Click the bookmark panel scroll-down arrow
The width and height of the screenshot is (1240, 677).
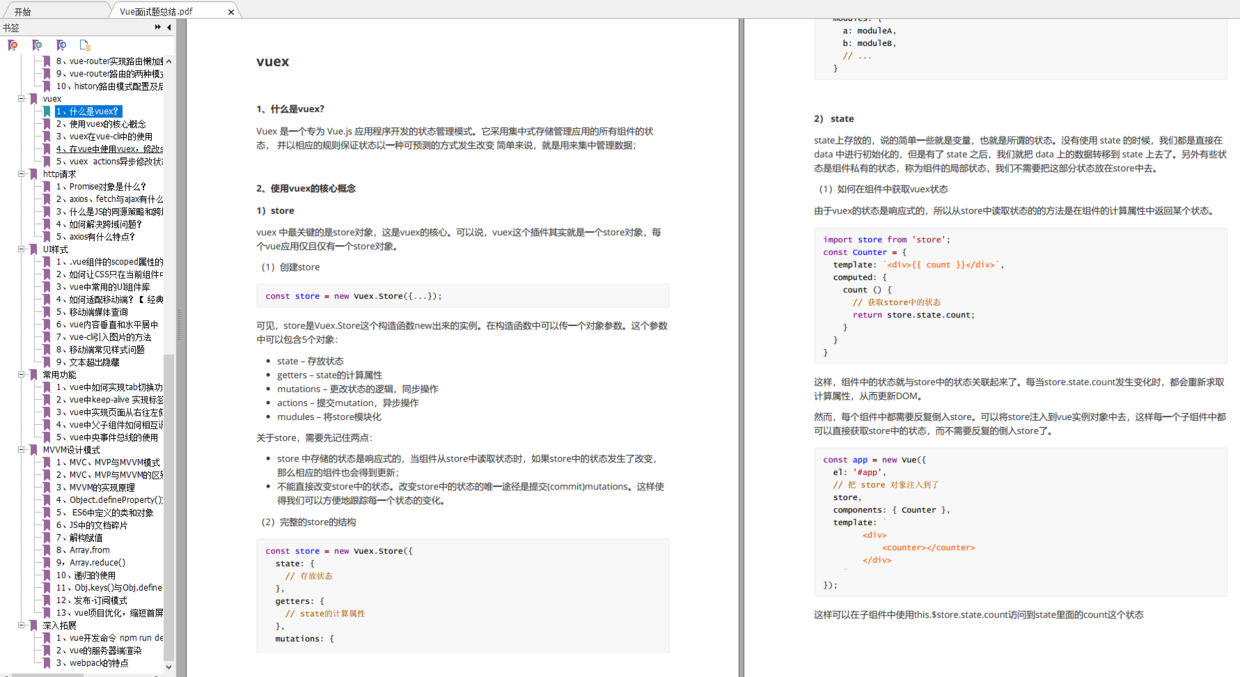coord(169,666)
